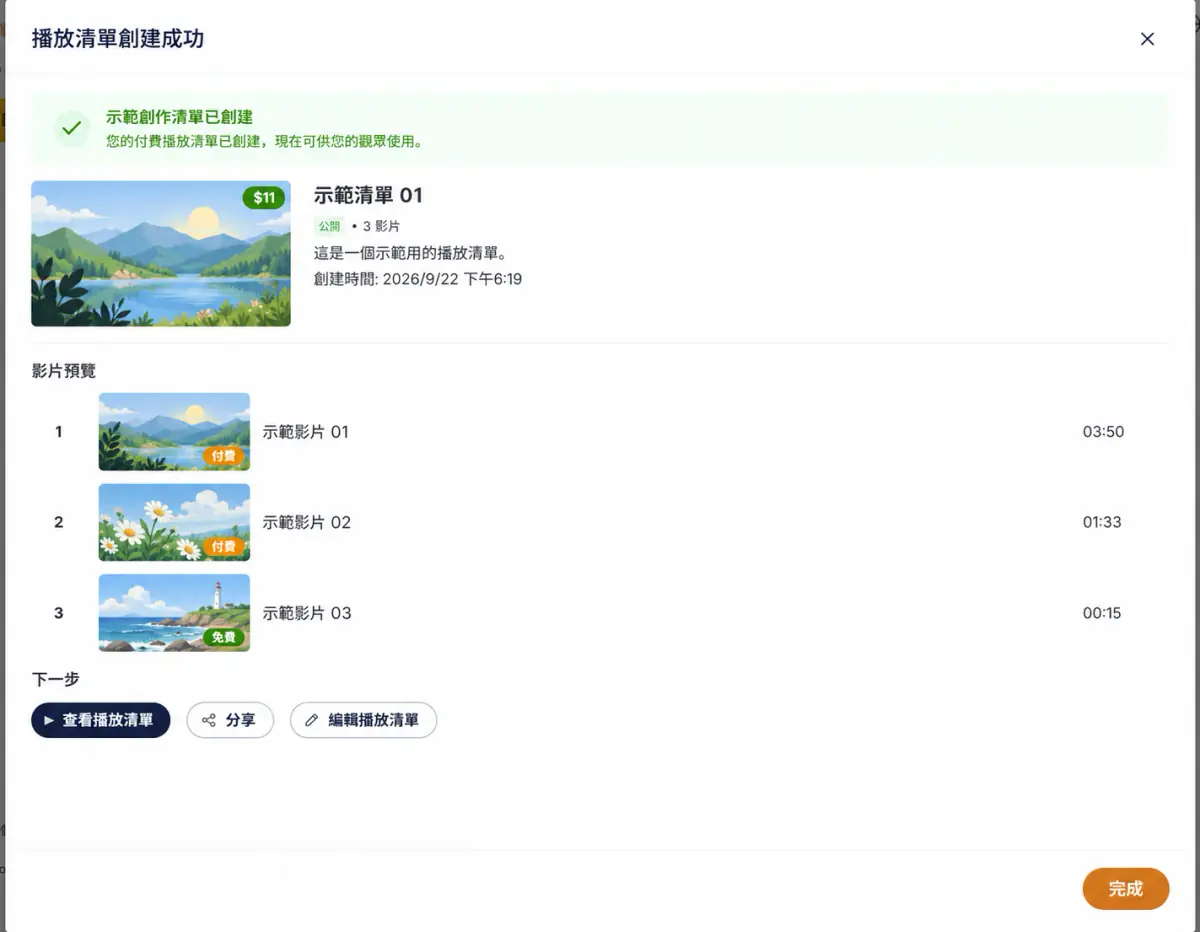Click the $11 price badge
This screenshot has width=1200, height=932.
point(264,198)
